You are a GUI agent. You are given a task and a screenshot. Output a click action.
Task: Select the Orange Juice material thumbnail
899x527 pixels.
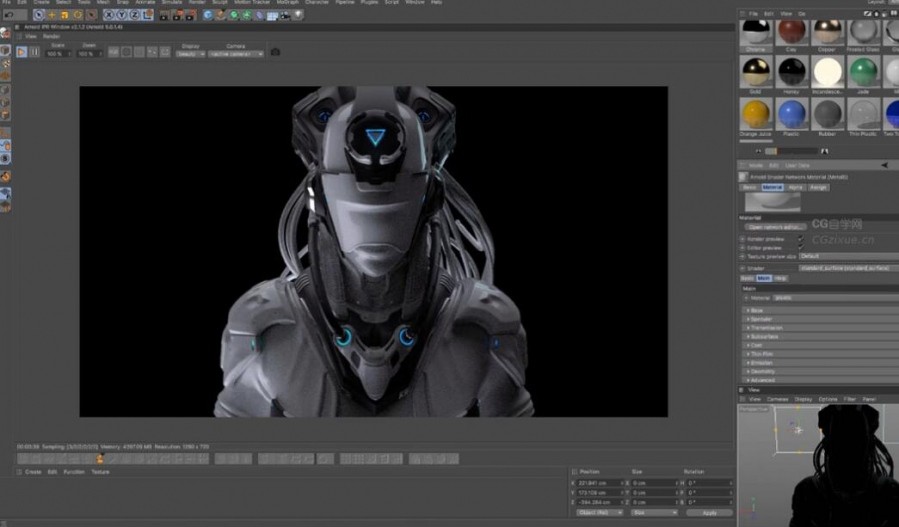coord(756,114)
